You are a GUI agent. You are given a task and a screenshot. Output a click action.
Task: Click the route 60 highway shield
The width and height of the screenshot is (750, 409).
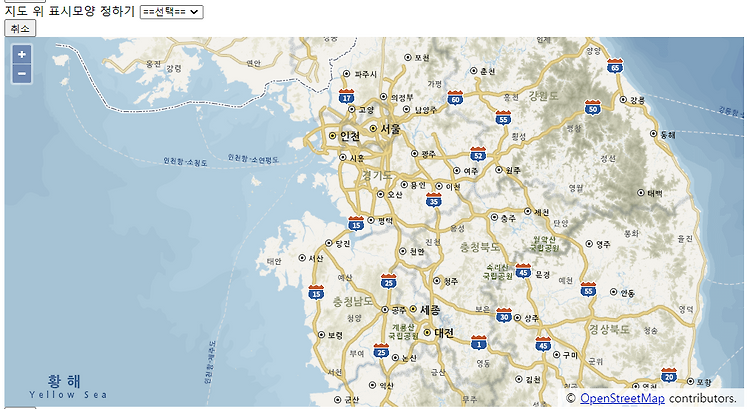coord(455,98)
